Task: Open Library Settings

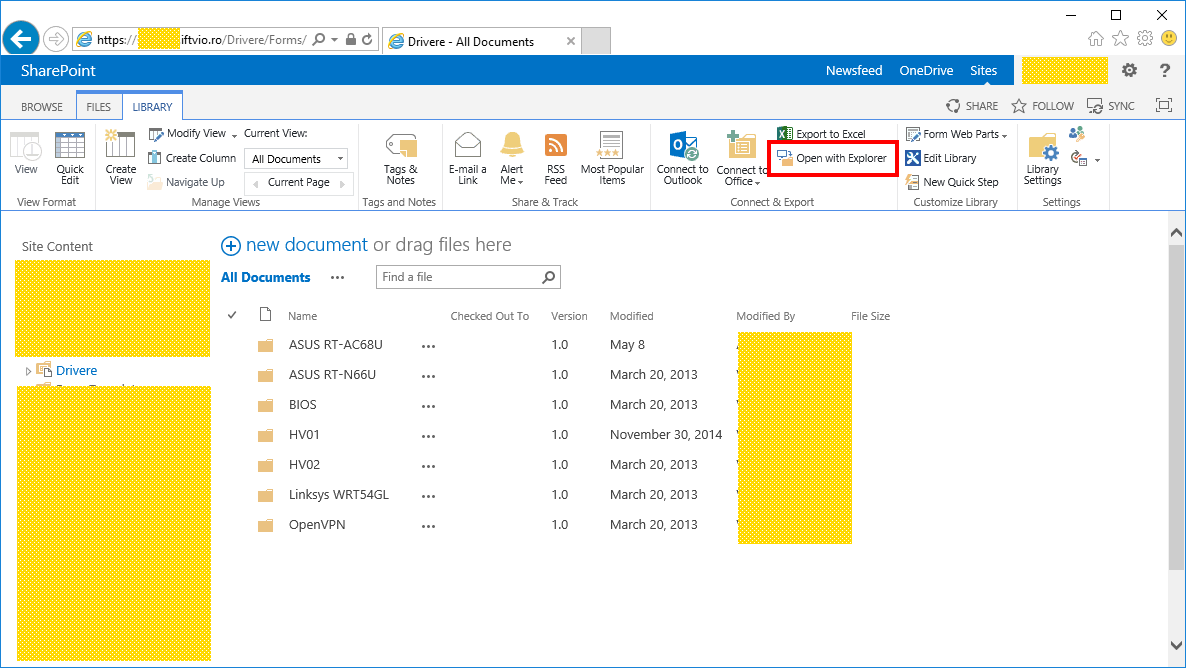Action: (1042, 157)
